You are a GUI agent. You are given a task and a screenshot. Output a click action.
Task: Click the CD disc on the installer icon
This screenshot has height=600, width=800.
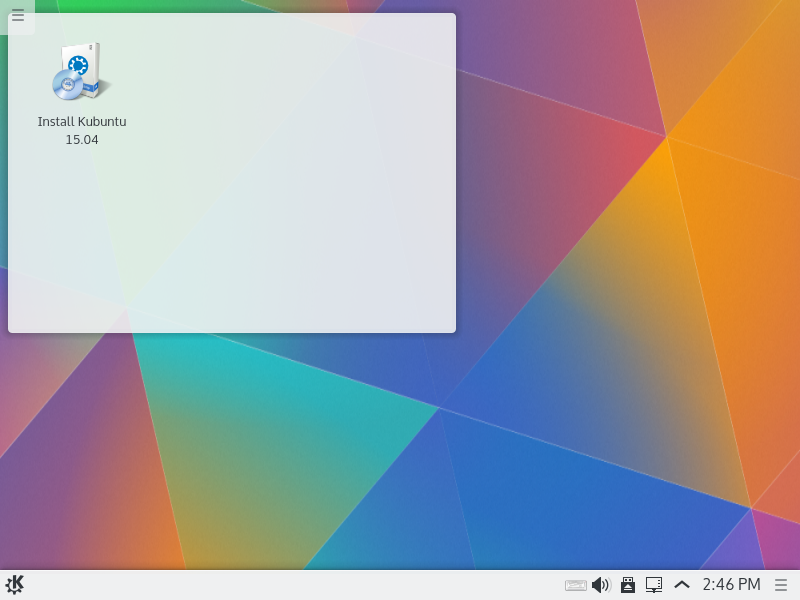(68, 86)
